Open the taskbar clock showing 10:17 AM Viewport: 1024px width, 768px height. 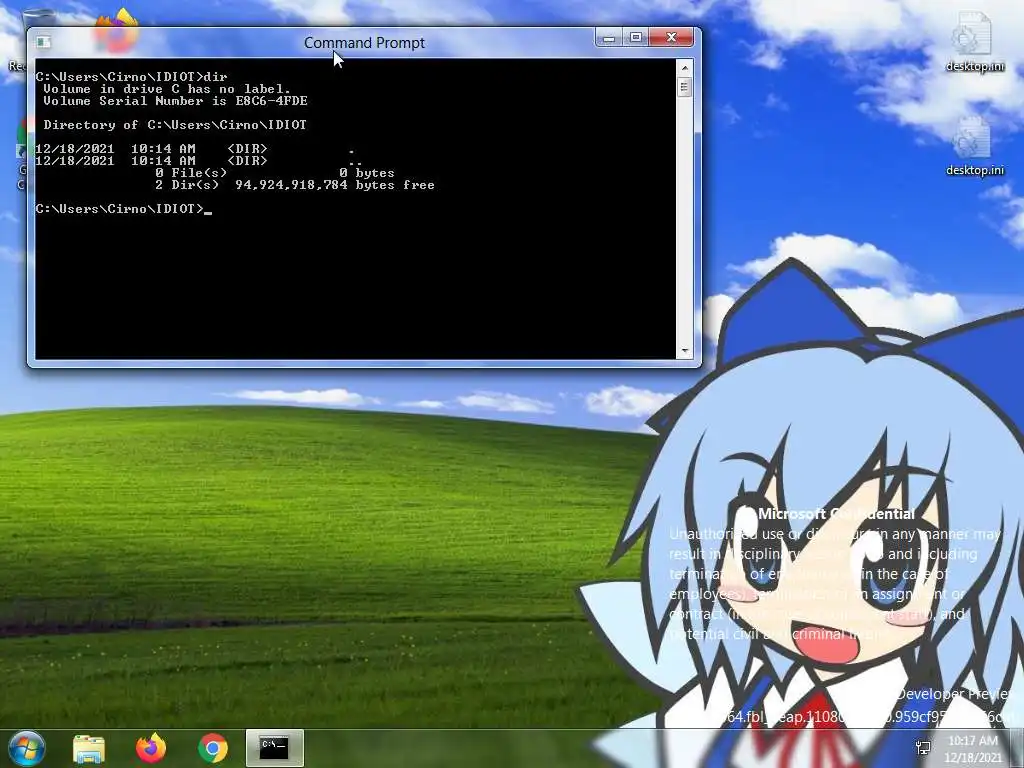[x=972, y=749]
